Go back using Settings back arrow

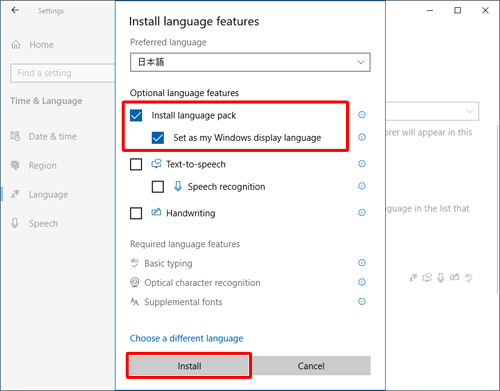(x=15, y=10)
